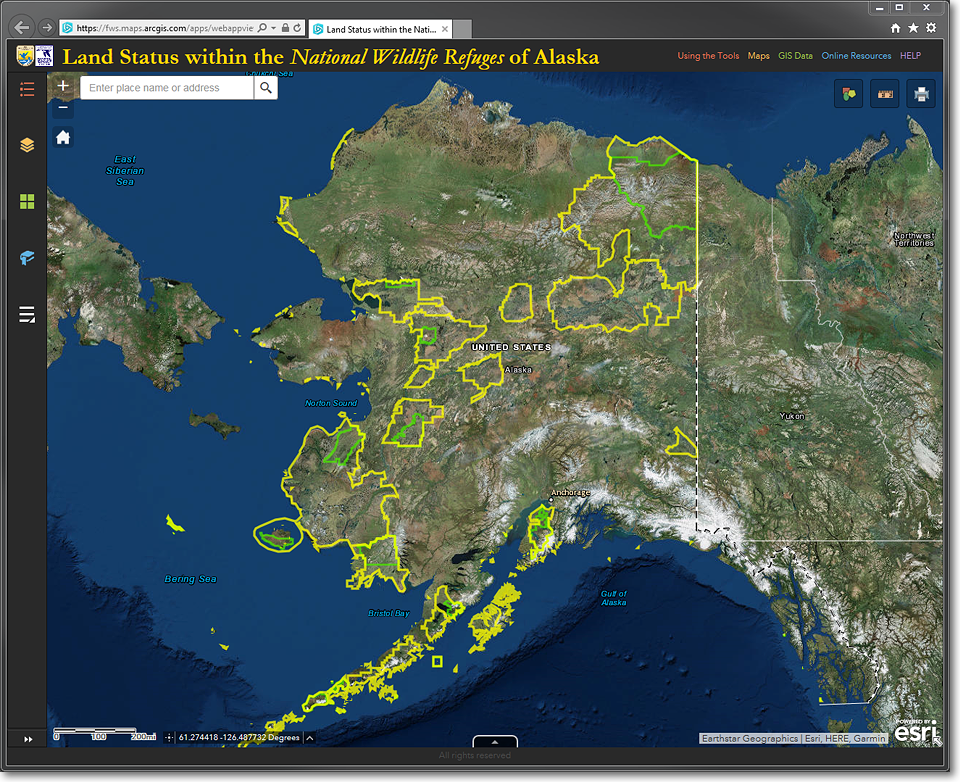Expand the bottom attribute table panel
Viewport: 960px width, 782px height.
click(x=494, y=742)
